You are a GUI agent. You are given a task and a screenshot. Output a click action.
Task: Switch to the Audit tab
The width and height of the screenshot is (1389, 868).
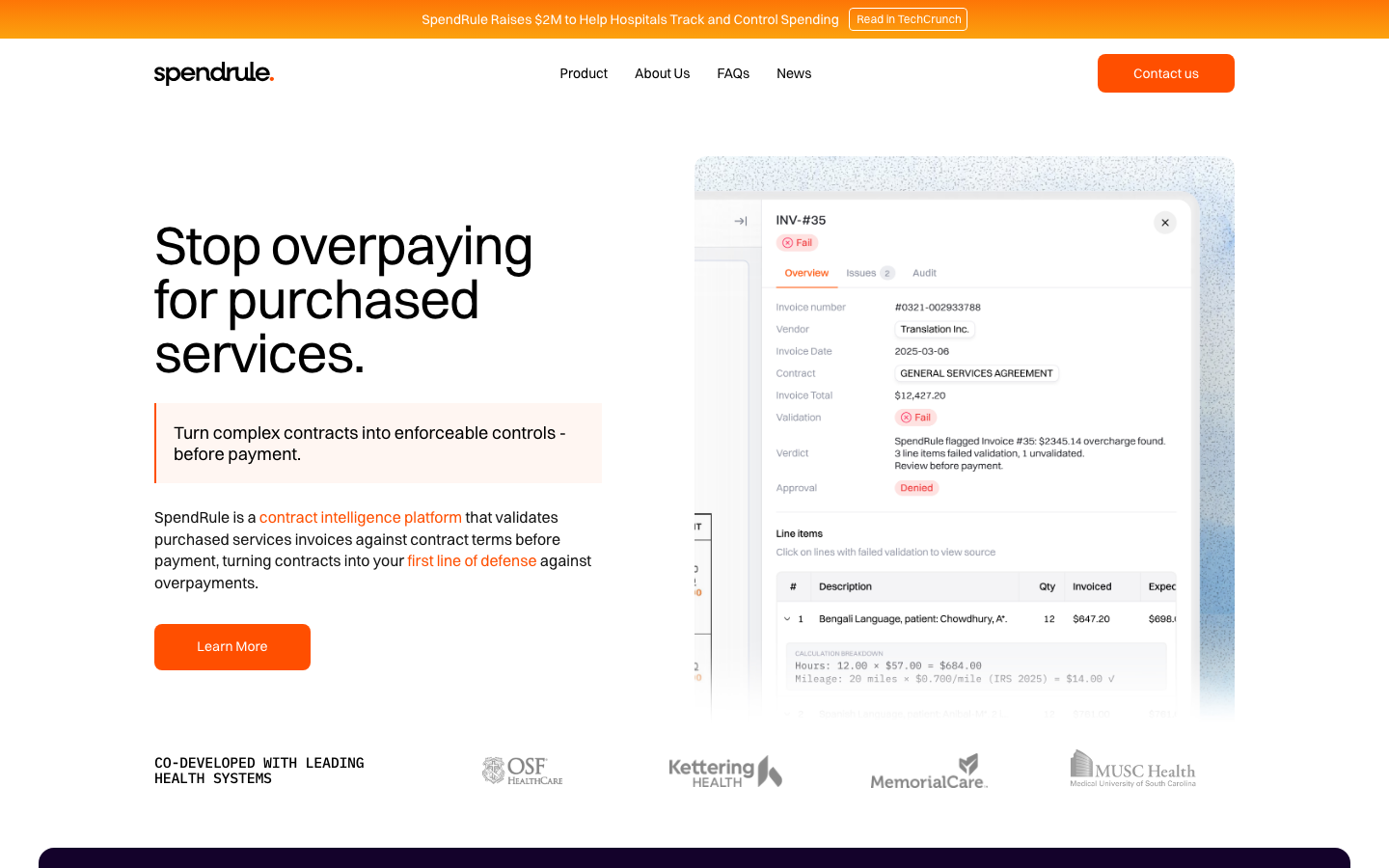[924, 273]
